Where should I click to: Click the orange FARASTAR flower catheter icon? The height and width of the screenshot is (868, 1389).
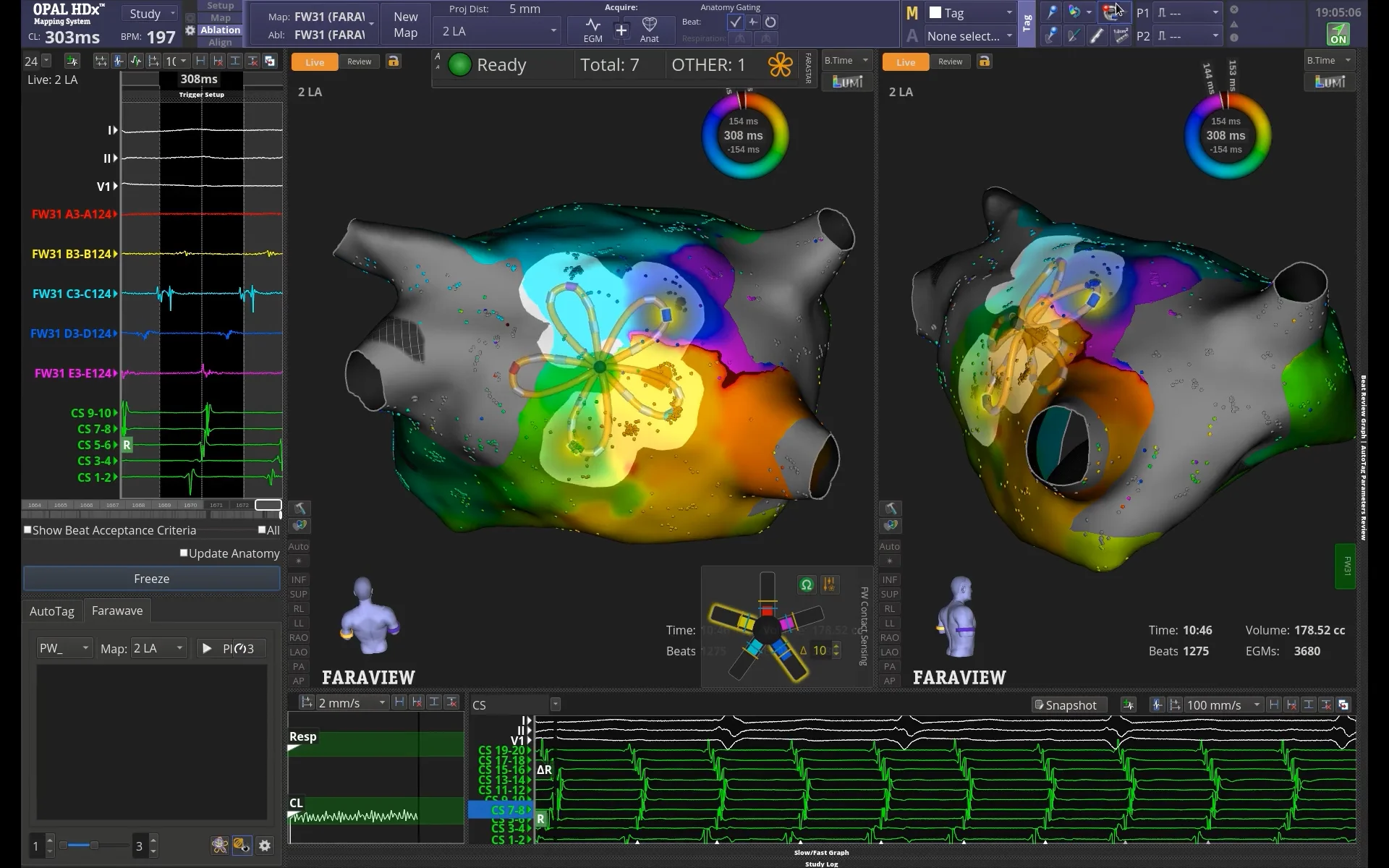[780, 65]
